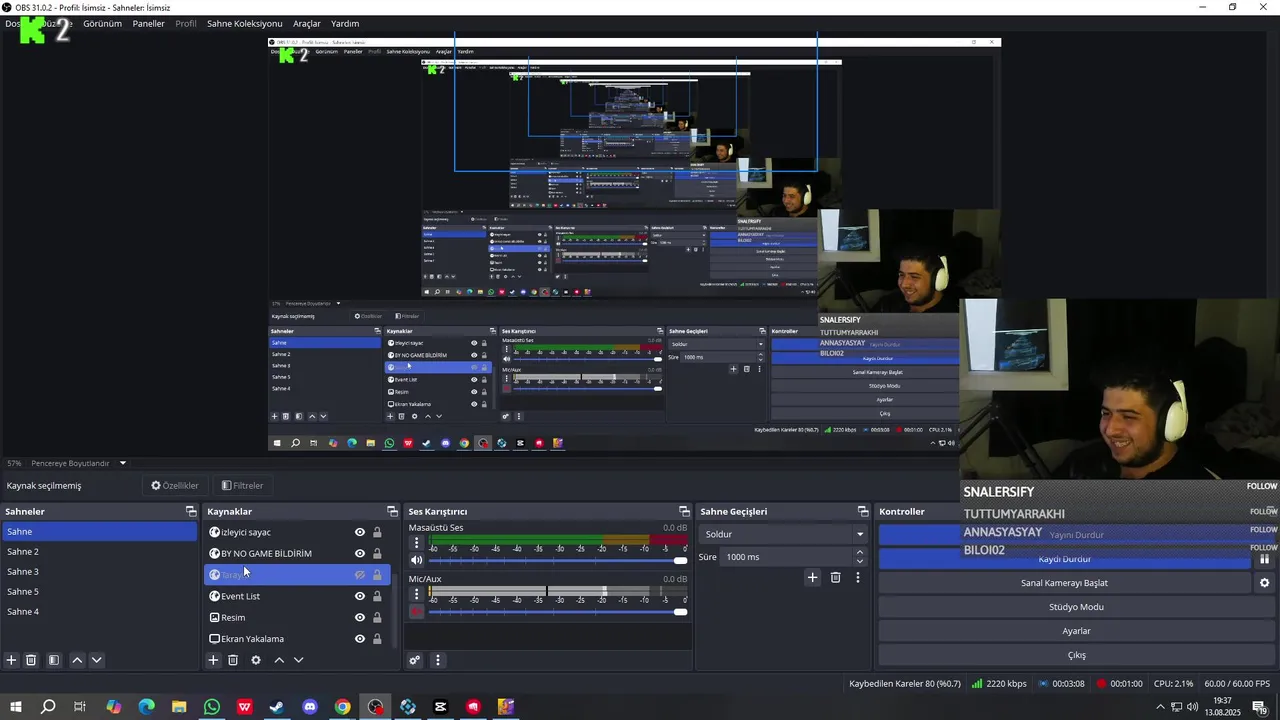
Task: Open the Pencereye Boyutlandır zoom dropdown
Action: click(80, 463)
